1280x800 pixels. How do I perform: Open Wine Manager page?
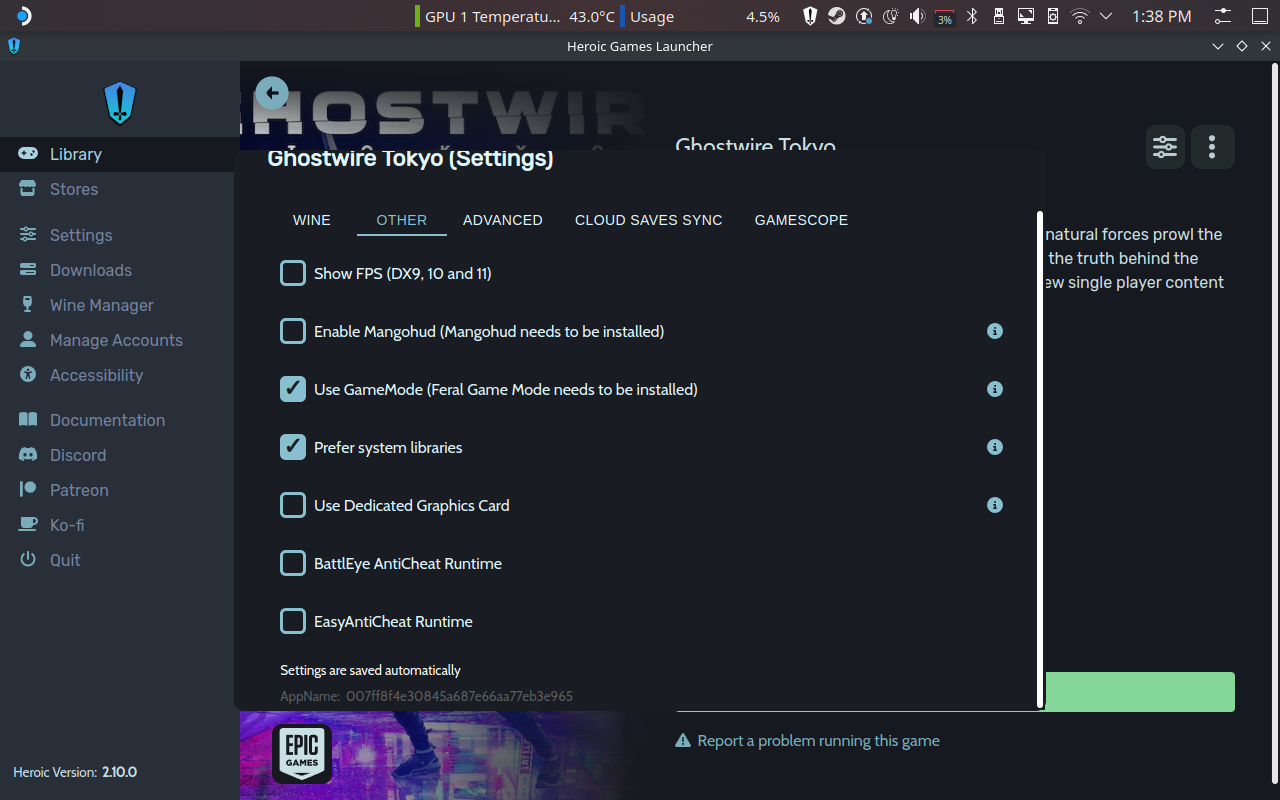pos(118,305)
